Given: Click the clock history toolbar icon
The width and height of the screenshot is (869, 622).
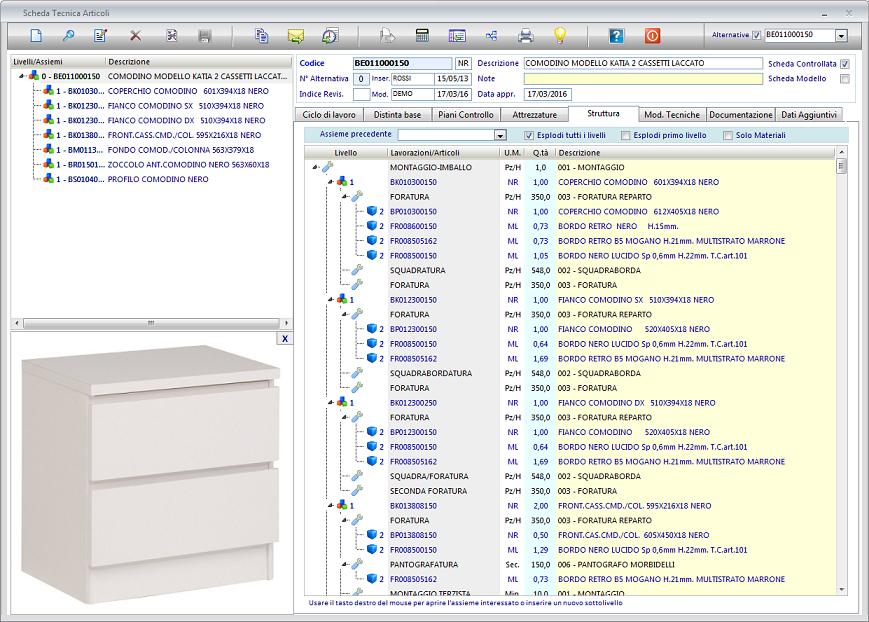Looking at the screenshot, I should pyautogui.click(x=330, y=36).
